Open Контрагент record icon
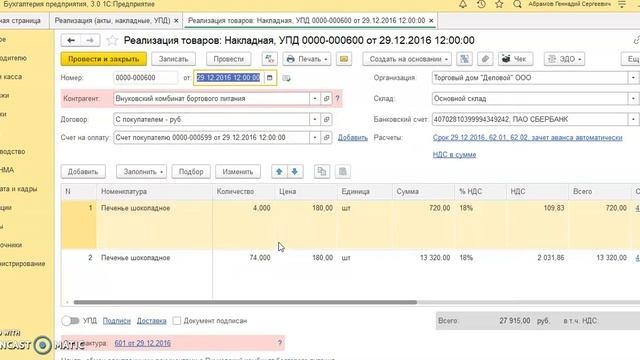The height and width of the screenshot is (360, 640). click(x=326, y=98)
